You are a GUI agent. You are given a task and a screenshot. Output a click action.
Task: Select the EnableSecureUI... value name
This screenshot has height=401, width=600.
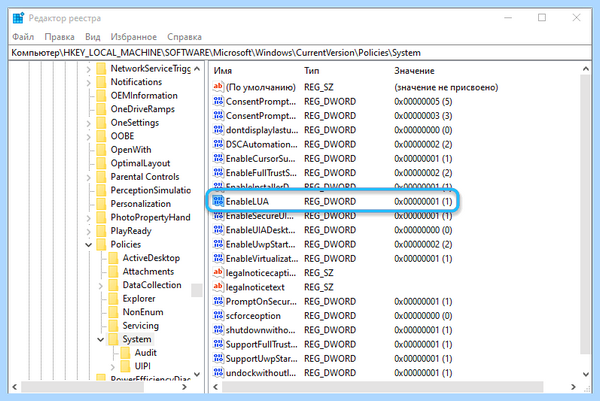tap(260, 216)
